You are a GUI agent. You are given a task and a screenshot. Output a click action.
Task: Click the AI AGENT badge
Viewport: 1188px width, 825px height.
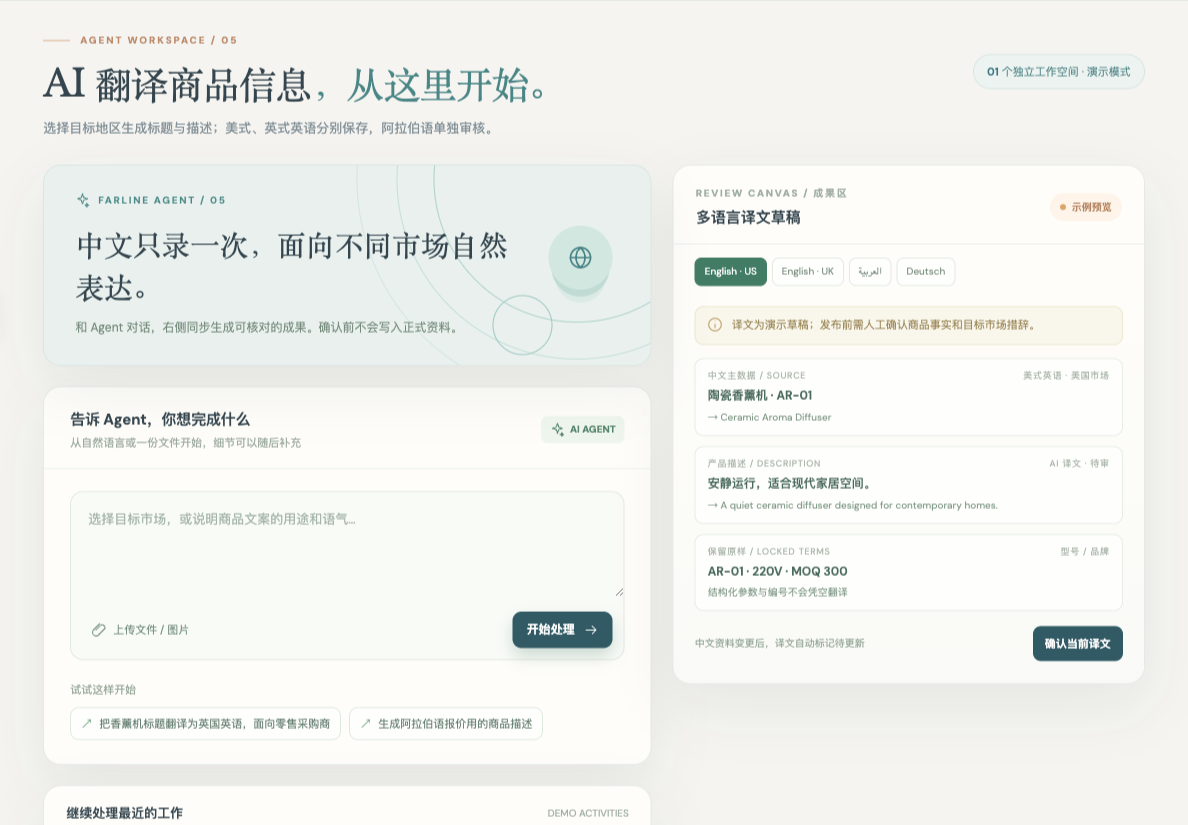[x=583, y=430]
